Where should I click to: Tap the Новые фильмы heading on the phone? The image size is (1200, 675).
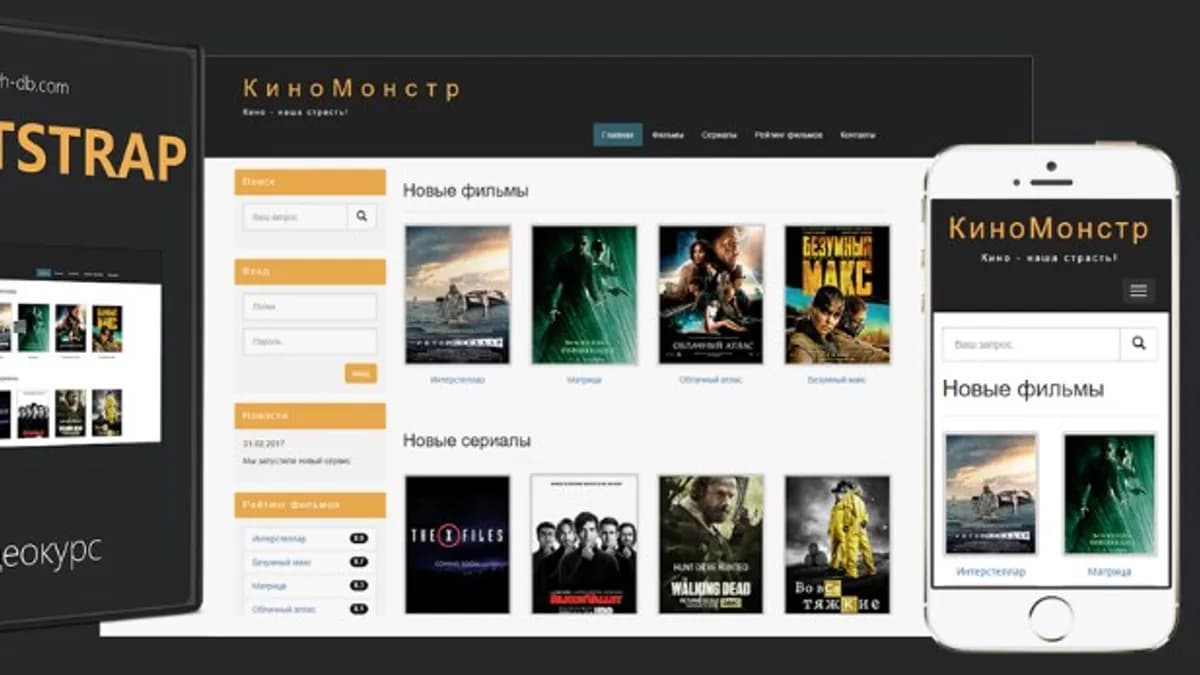[x=1023, y=389]
